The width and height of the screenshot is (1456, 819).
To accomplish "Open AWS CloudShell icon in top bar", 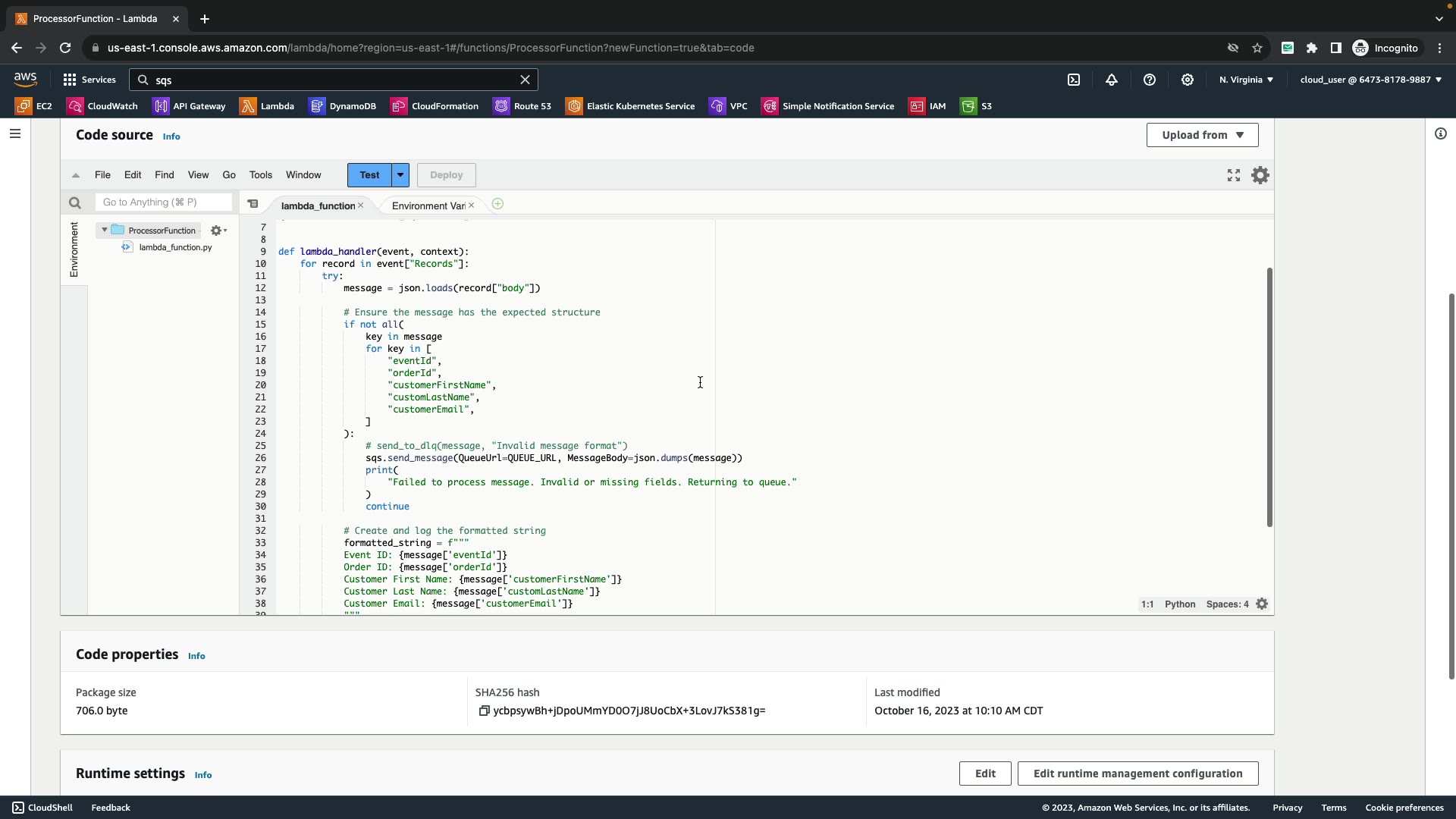I will (x=1074, y=80).
